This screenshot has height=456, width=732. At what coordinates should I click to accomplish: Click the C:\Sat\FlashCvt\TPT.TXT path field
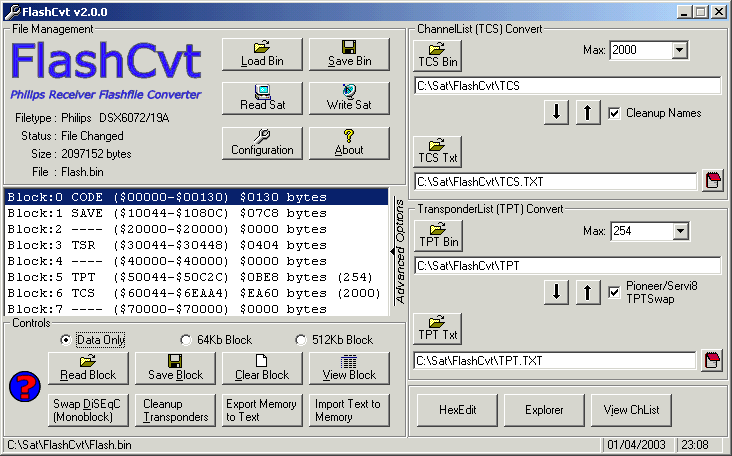(555, 361)
